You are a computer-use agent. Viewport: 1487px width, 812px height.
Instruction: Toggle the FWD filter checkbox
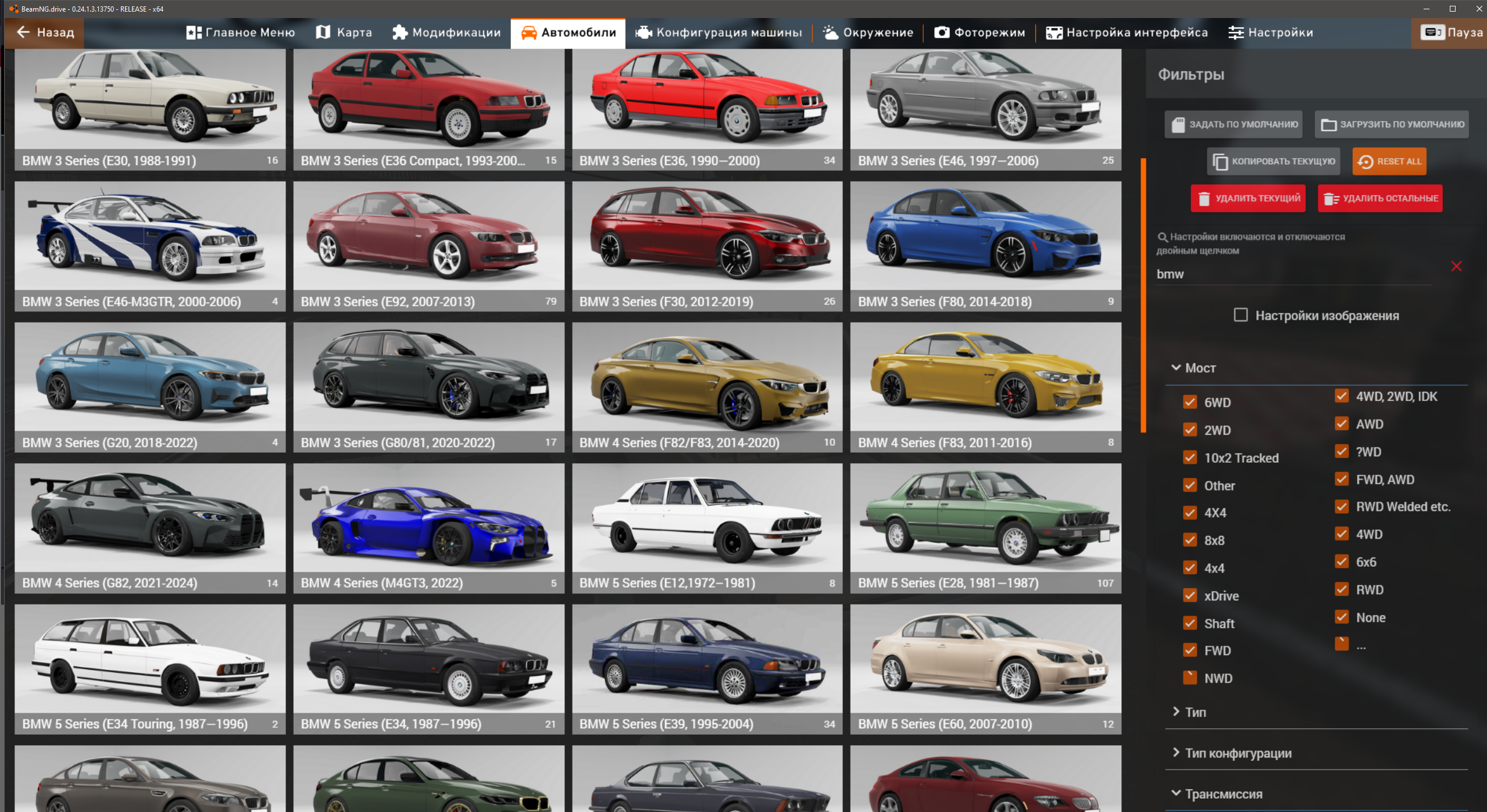point(1190,650)
